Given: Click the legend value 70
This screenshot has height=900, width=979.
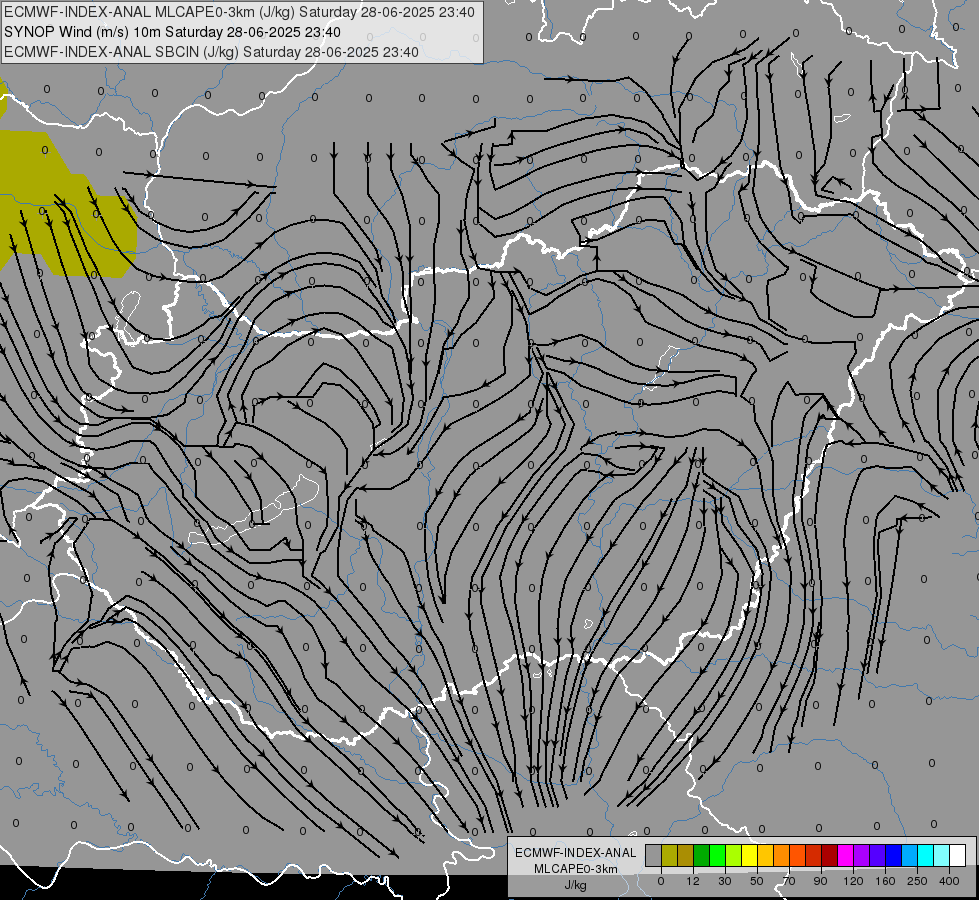Looking at the screenshot, I should coord(789,881).
